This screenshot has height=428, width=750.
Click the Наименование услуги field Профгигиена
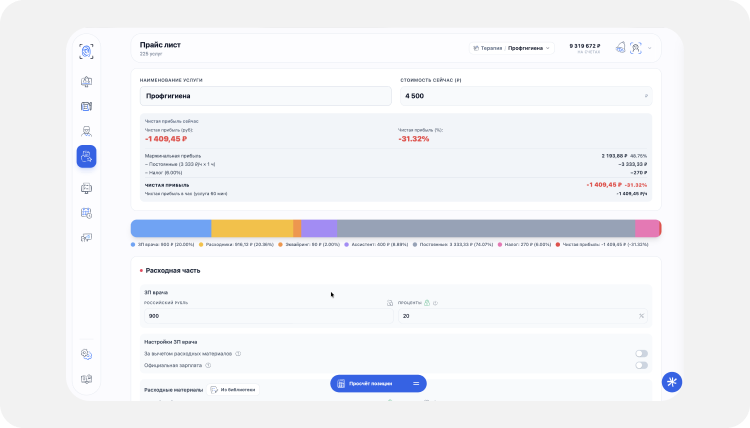[265, 96]
